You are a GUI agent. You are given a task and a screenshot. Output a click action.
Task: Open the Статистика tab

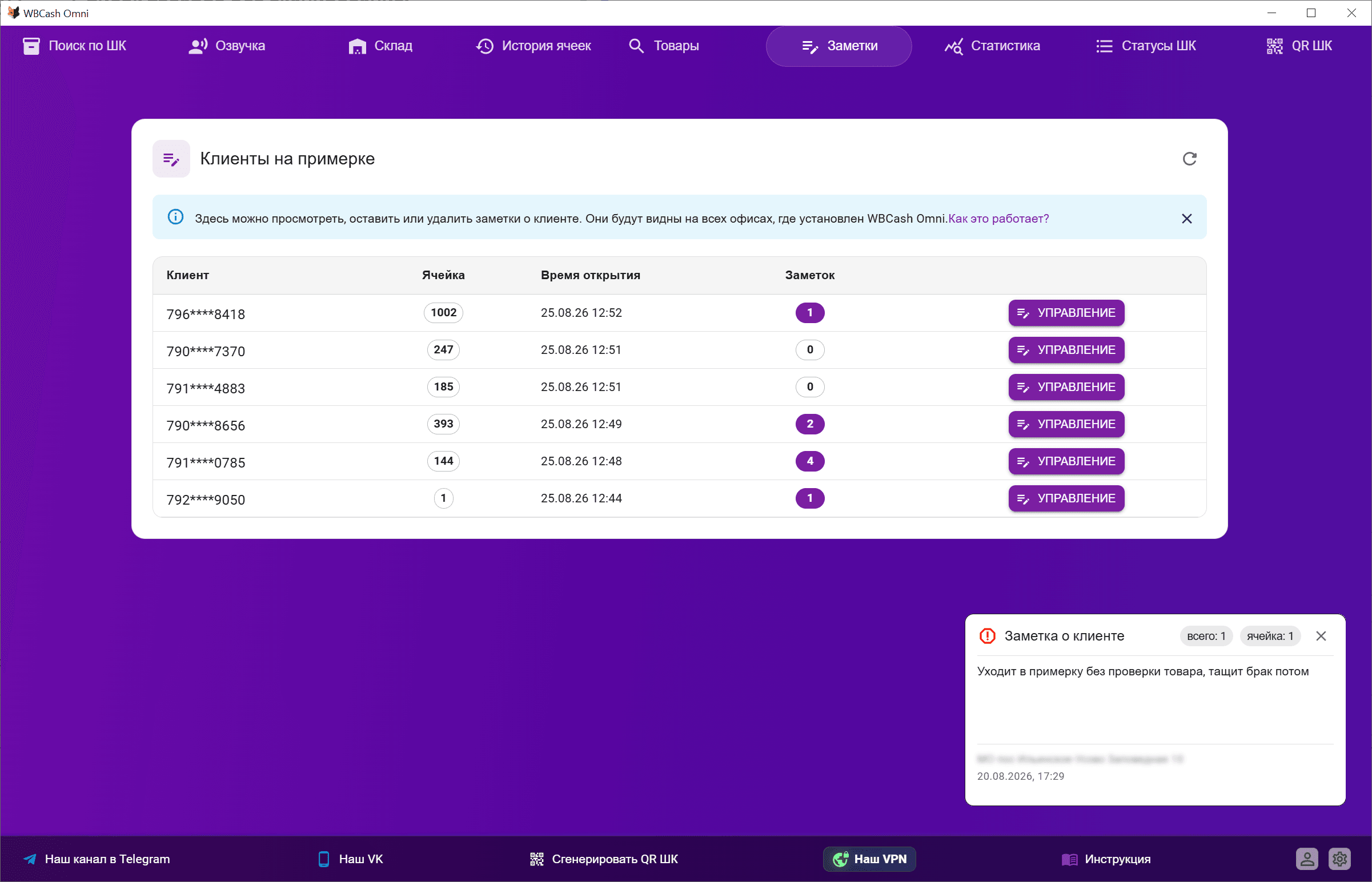coord(992,46)
